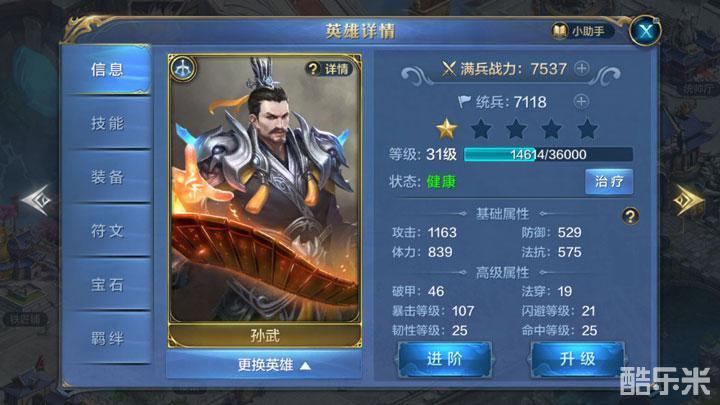The width and height of the screenshot is (720, 405).
Task: Click the plus icon beside 统兵
Action: 581,101
